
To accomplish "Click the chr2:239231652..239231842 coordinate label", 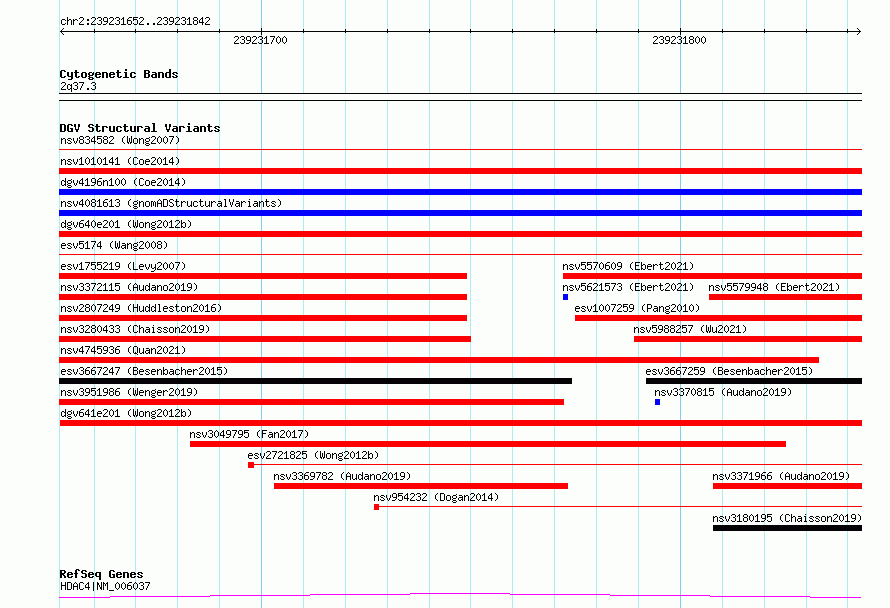I will (135, 21).
